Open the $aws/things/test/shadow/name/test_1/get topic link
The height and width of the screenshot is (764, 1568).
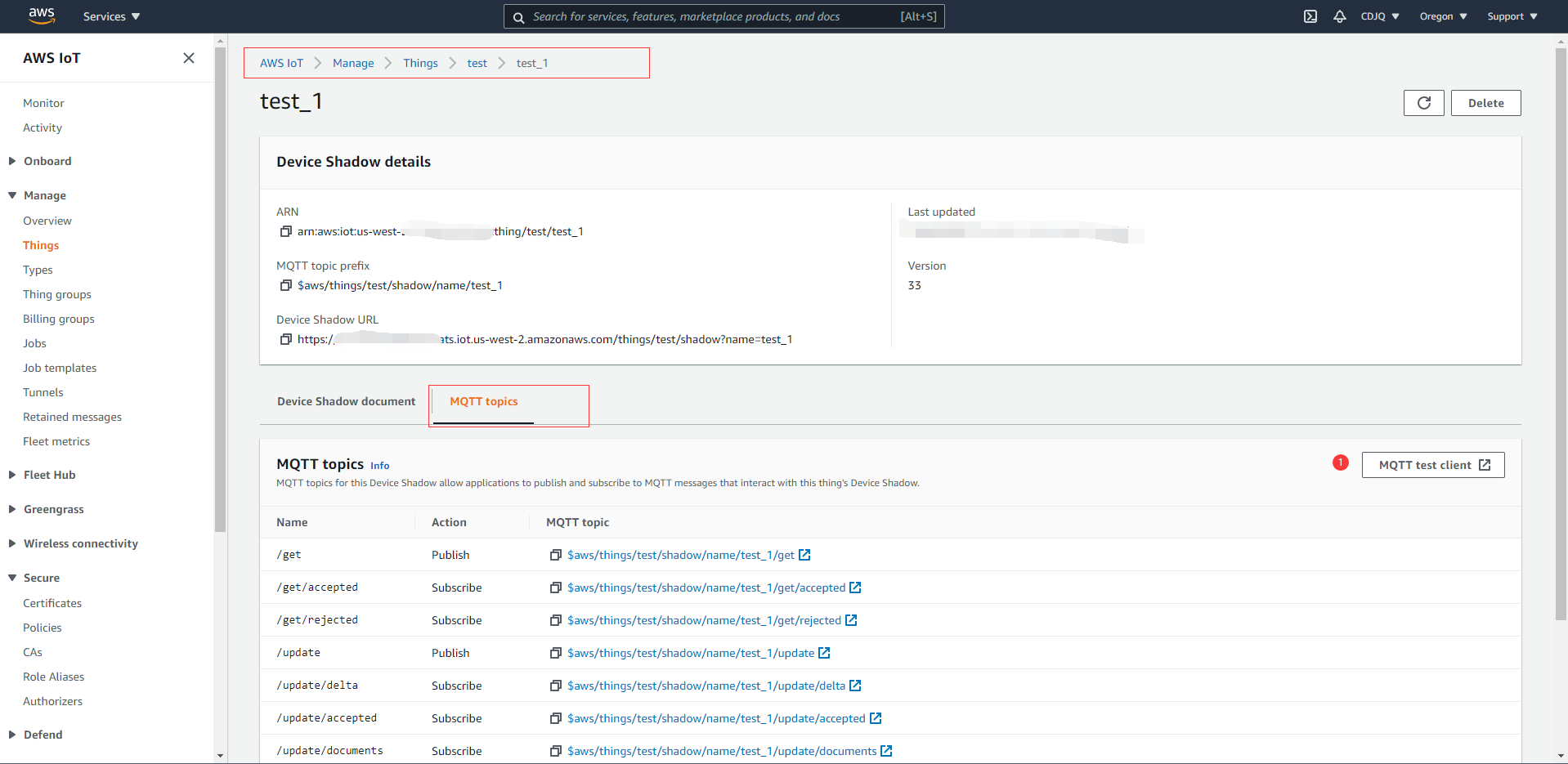(681, 555)
